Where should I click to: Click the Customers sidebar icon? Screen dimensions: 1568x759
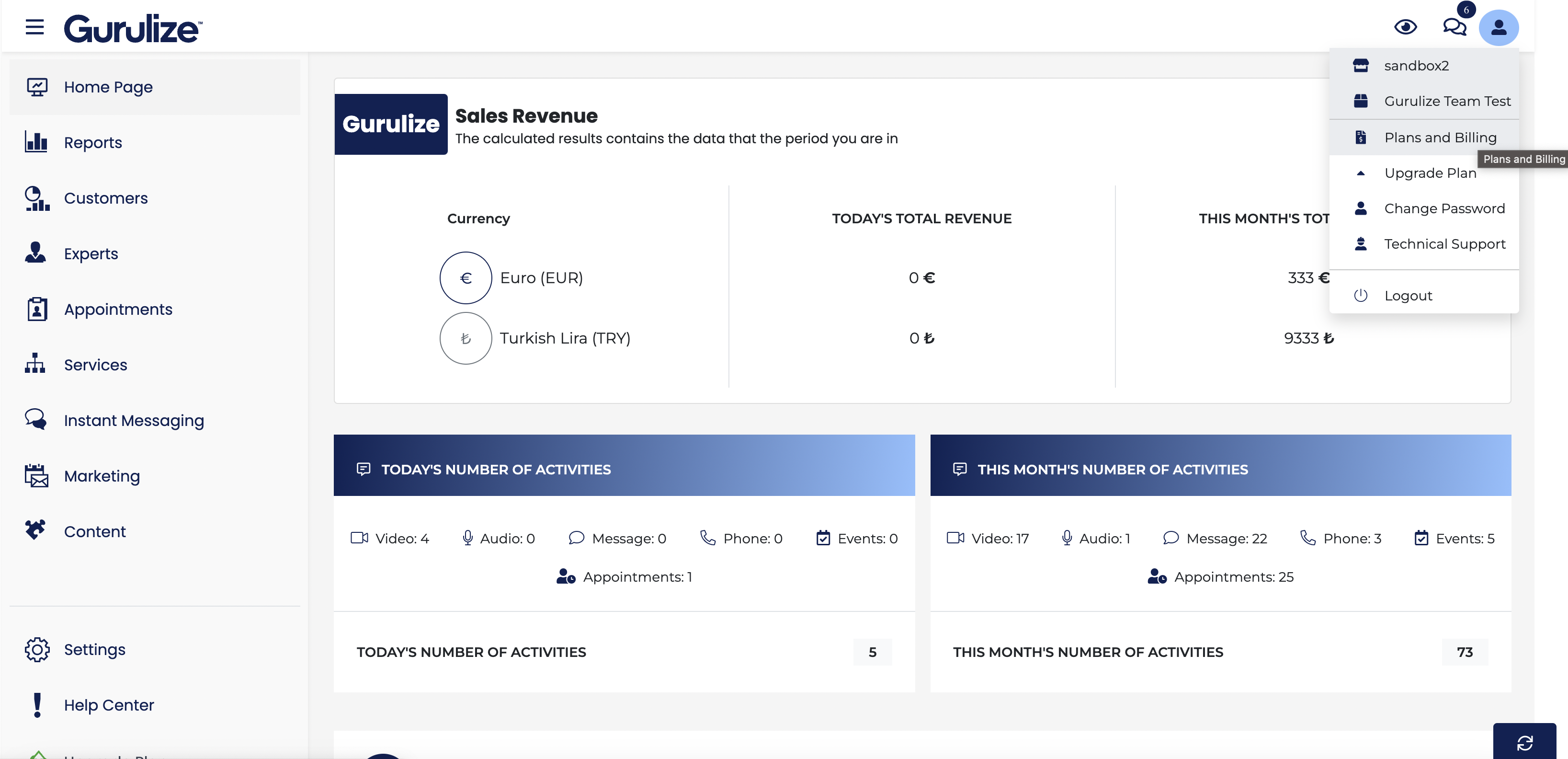click(x=36, y=198)
